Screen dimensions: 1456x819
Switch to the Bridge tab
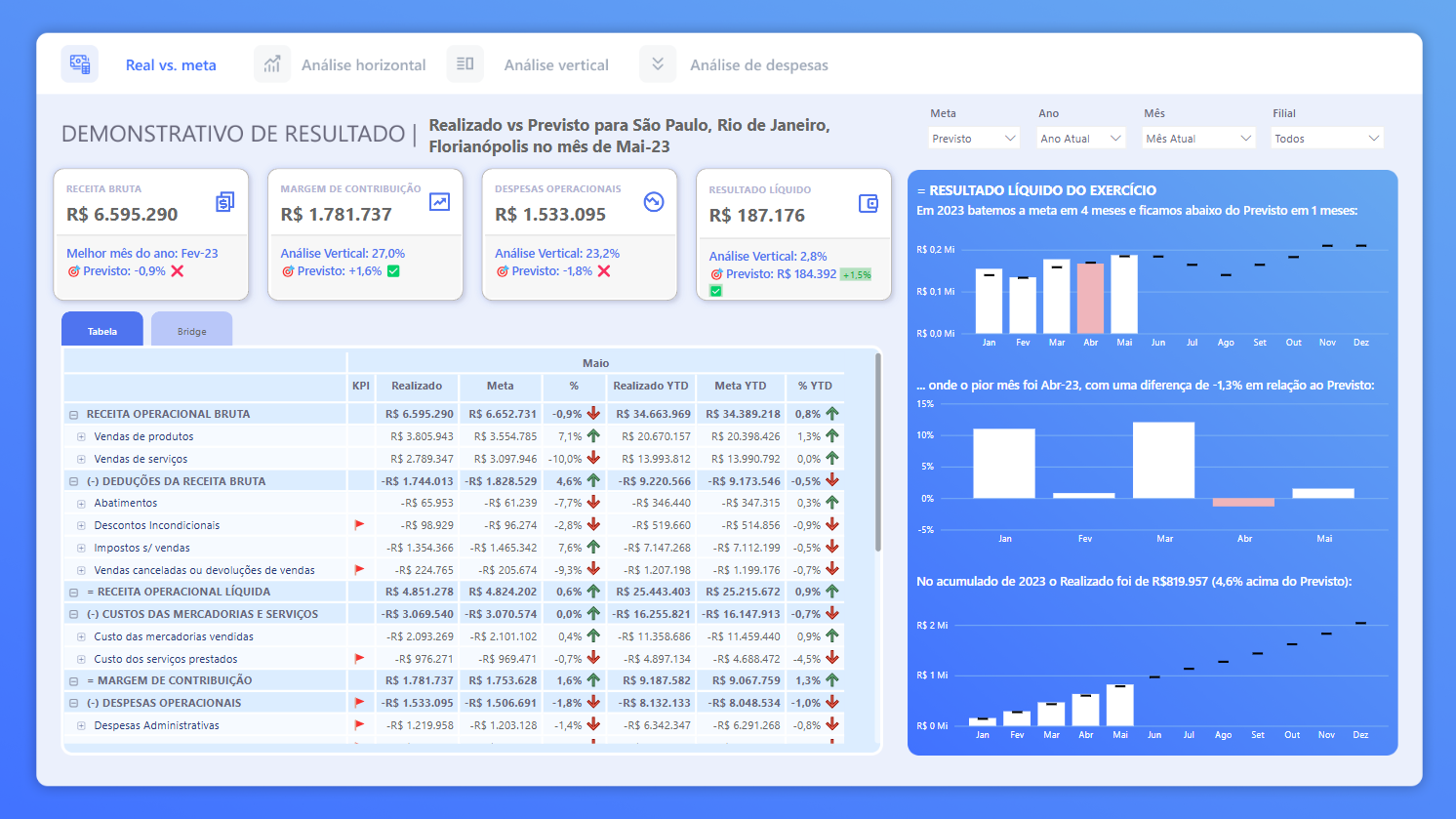191,331
